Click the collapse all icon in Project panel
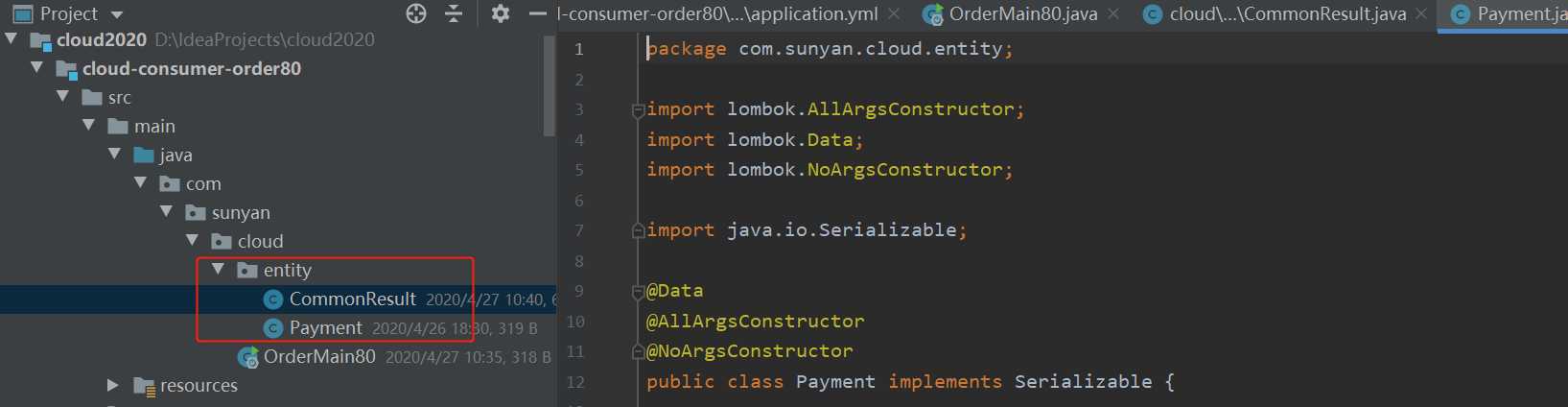This screenshot has height=407, width=1568. coord(454,13)
